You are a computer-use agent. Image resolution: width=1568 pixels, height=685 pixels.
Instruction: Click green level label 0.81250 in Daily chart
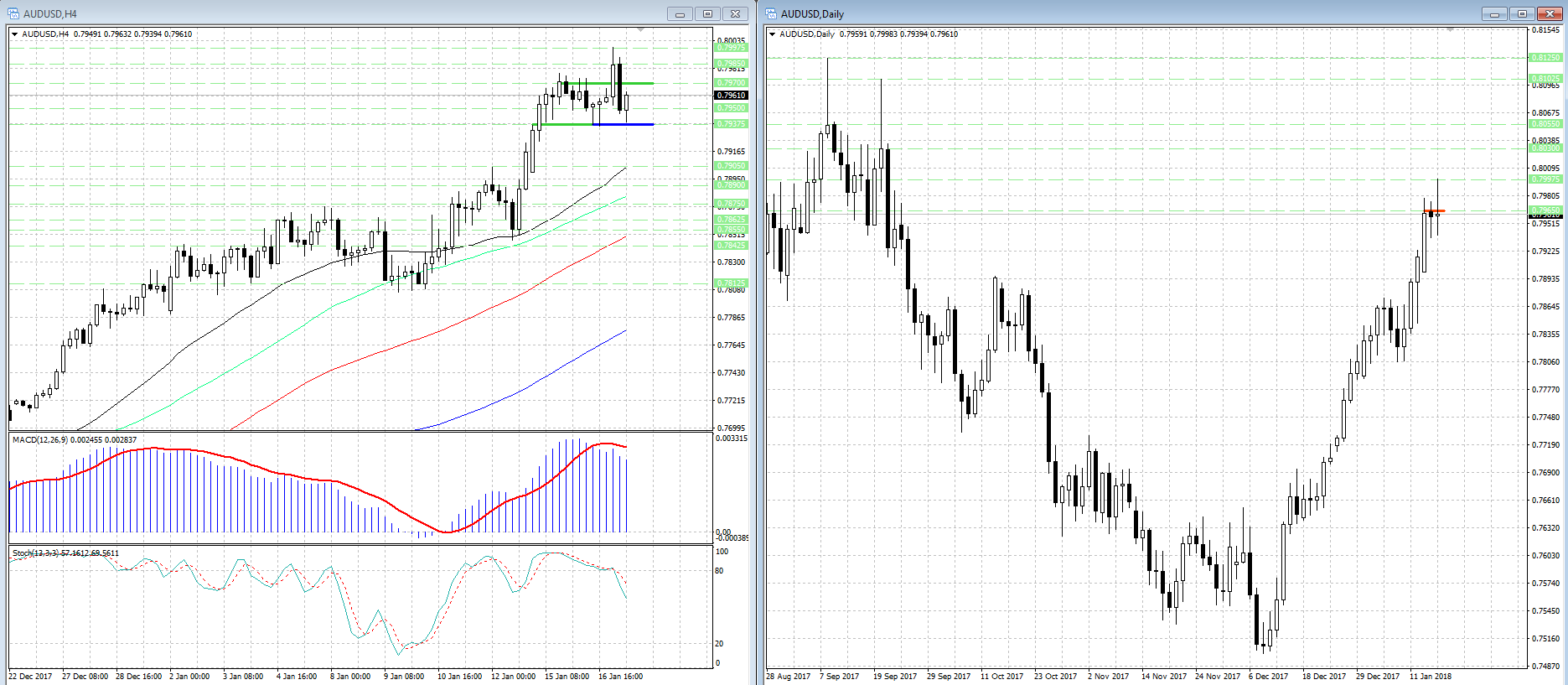[1546, 58]
